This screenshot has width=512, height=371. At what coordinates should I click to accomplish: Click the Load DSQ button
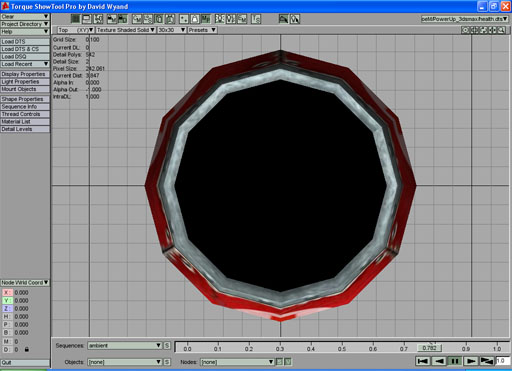click(25, 57)
